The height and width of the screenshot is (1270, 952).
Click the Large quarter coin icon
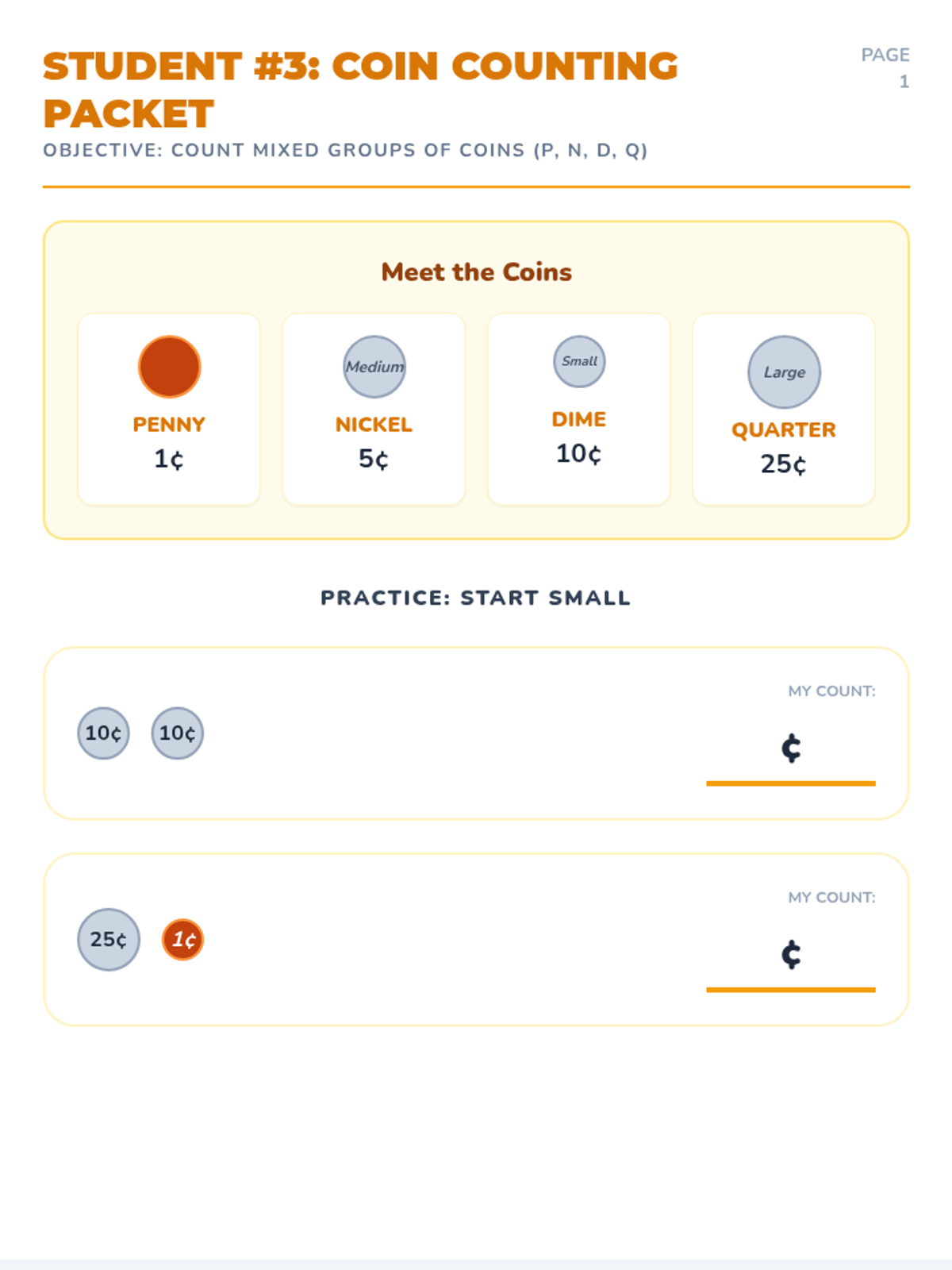tap(784, 372)
